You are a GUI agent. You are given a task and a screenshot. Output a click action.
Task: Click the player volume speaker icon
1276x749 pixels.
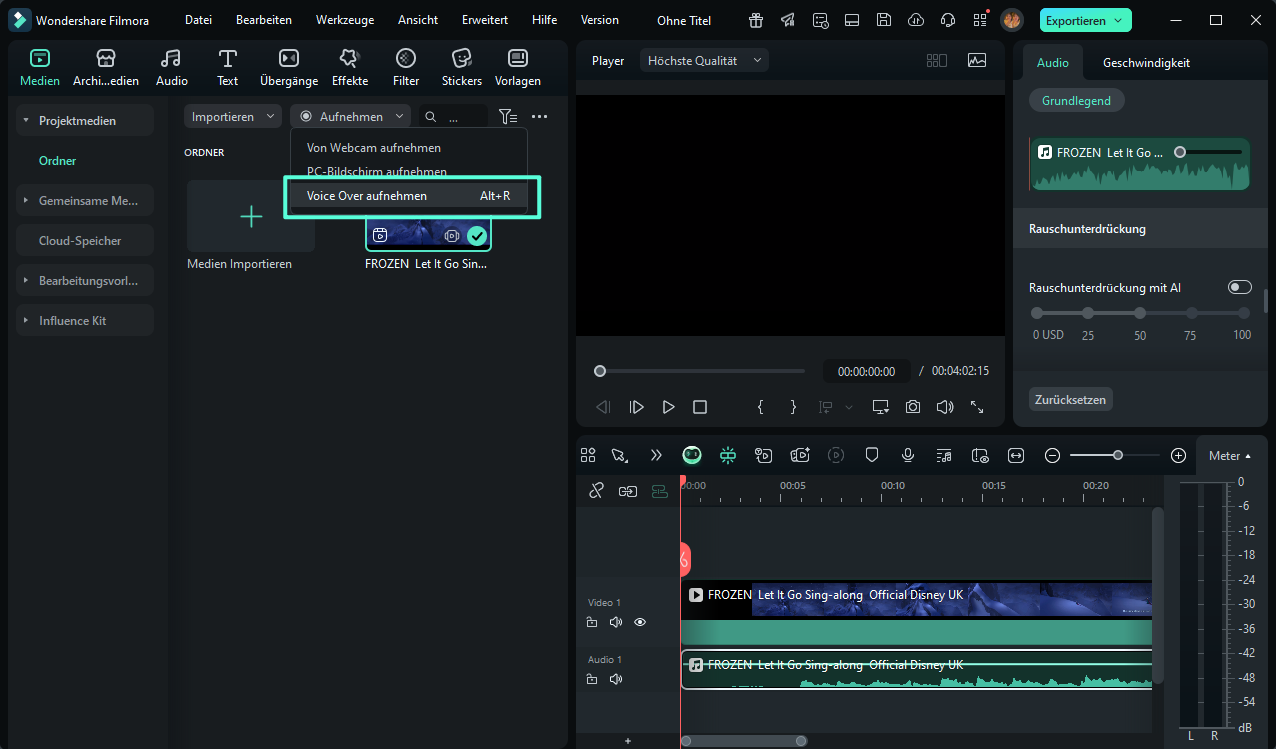pyautogui.click(x=945, y=407)
